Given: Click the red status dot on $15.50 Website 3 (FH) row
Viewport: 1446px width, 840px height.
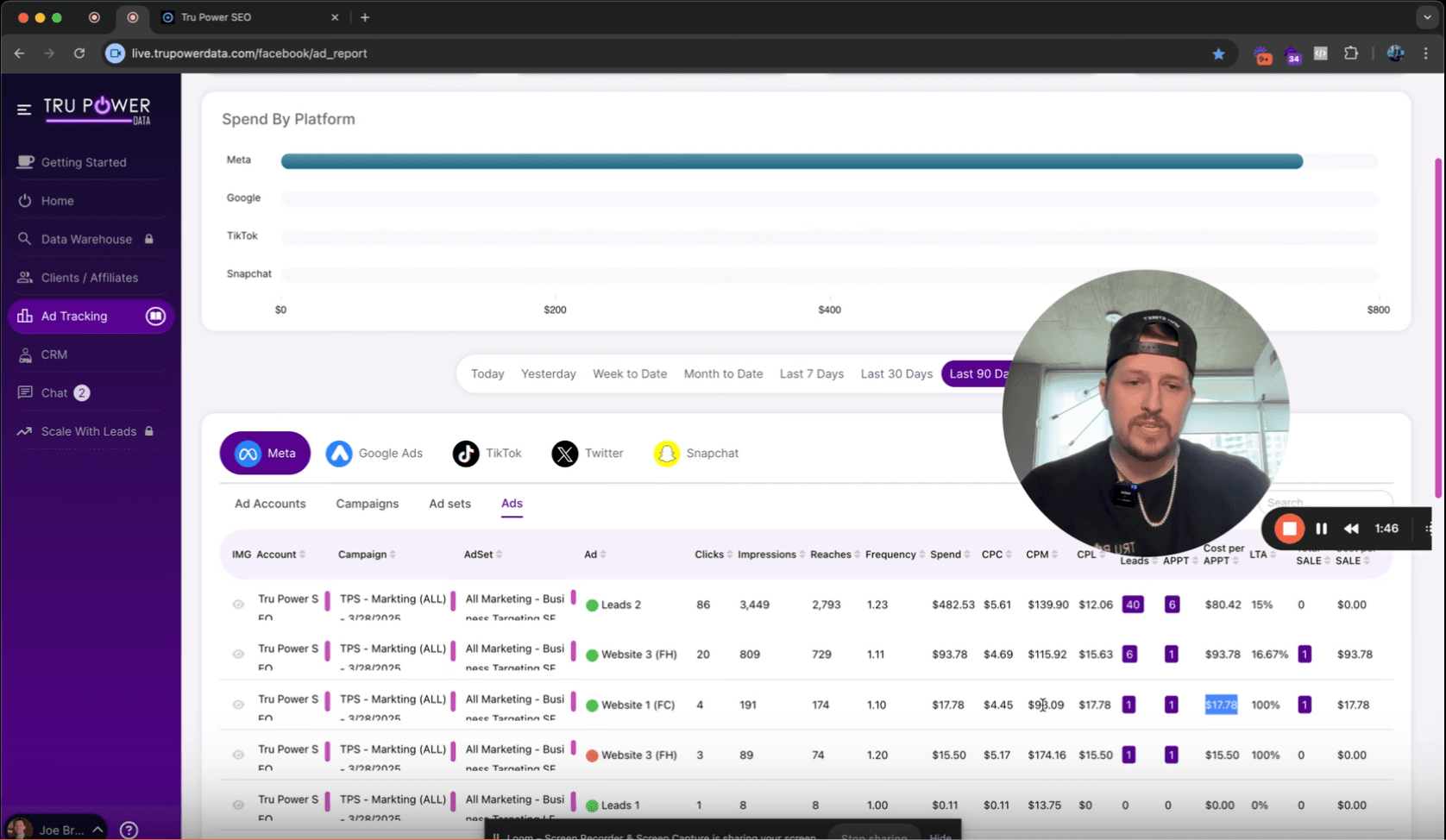Looking at the screenshot, I should [592, 755].
